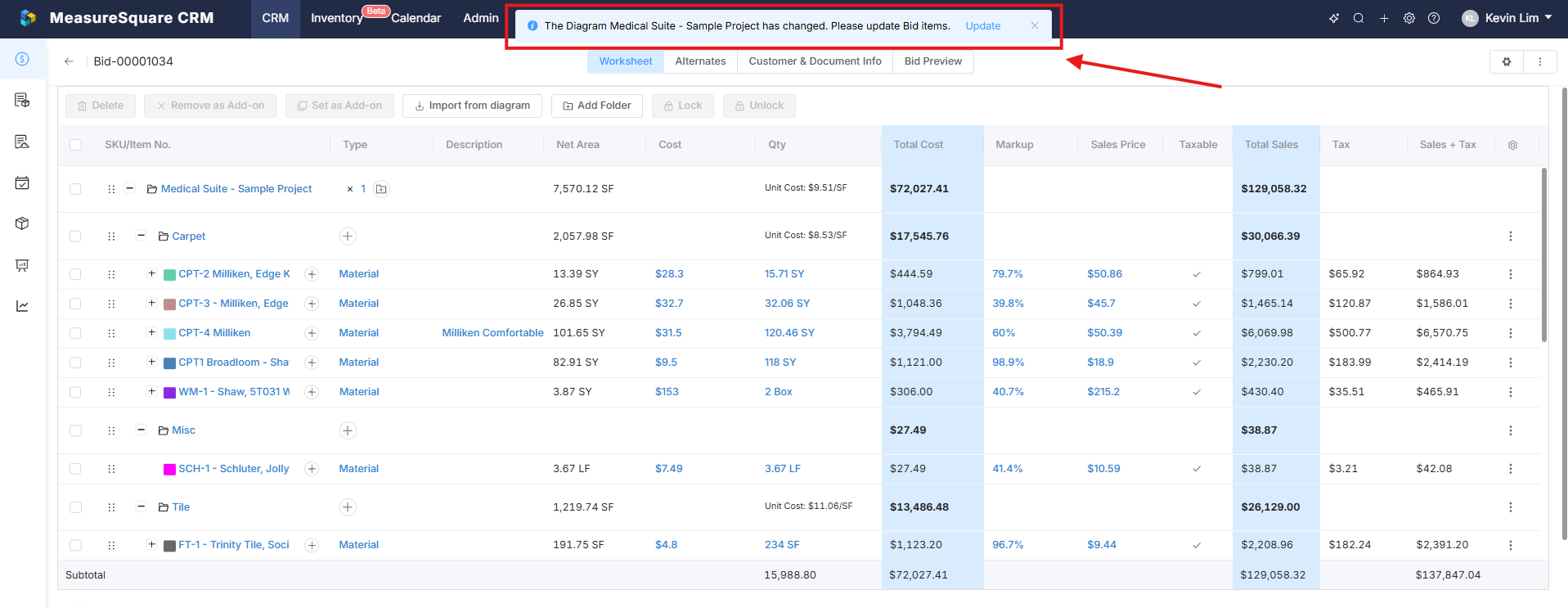The image size is (1568, 608).
Task: Open the presentation board sidebar icon
Action: click(22, 265)
